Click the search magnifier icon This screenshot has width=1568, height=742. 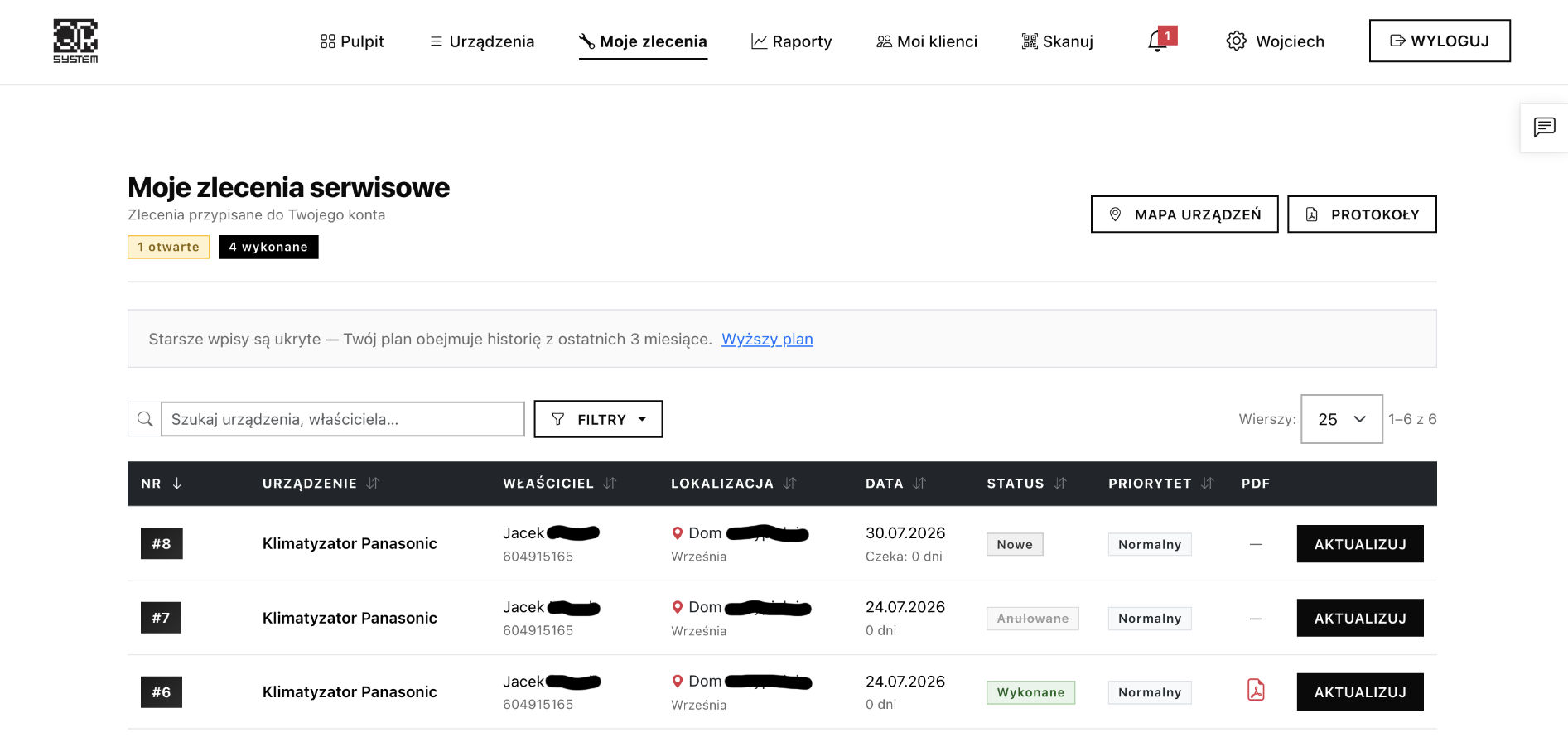tap(145, 419)
